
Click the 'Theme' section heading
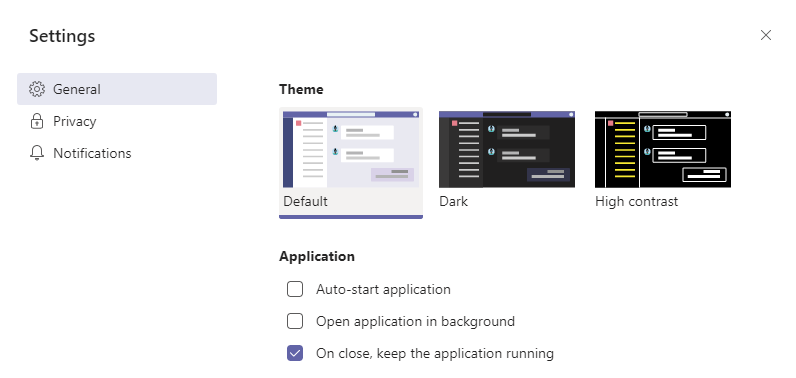301,89
